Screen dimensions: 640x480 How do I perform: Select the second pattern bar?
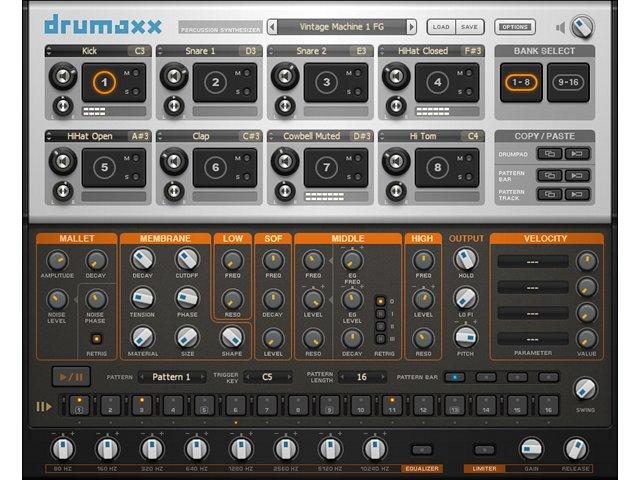(486, 377)
